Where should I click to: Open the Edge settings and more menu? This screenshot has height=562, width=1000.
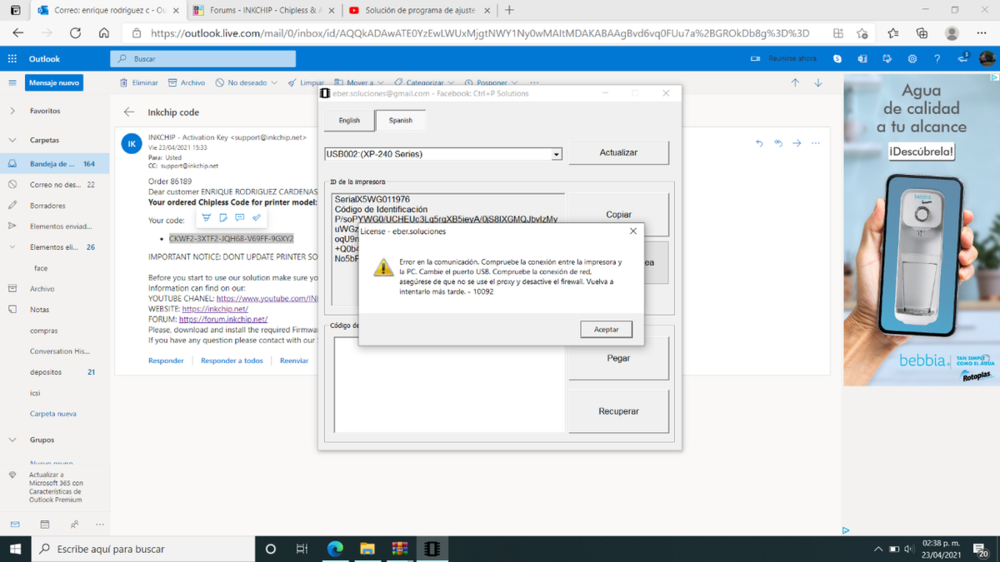pyautogui.click(x=982, y=33)
